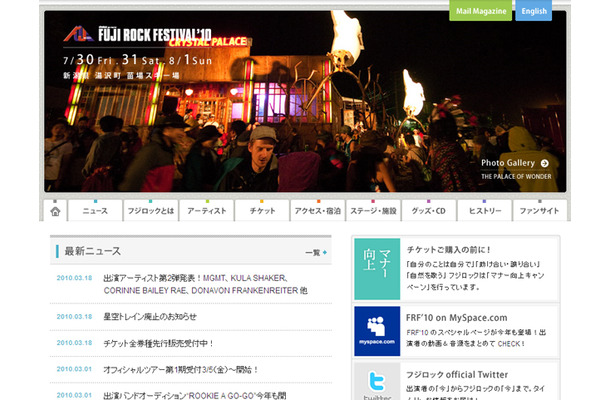Open the MySpace logo thumbnail
Screen dimensions: 610x400
377,331
